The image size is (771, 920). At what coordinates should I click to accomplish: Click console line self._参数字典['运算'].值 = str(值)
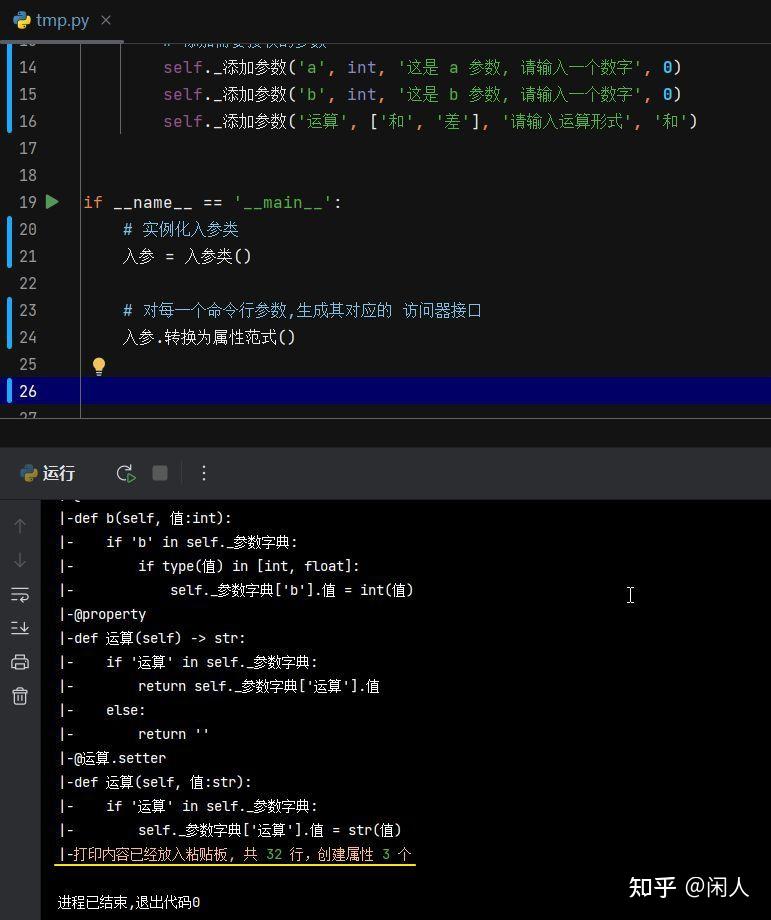(269, 830)
